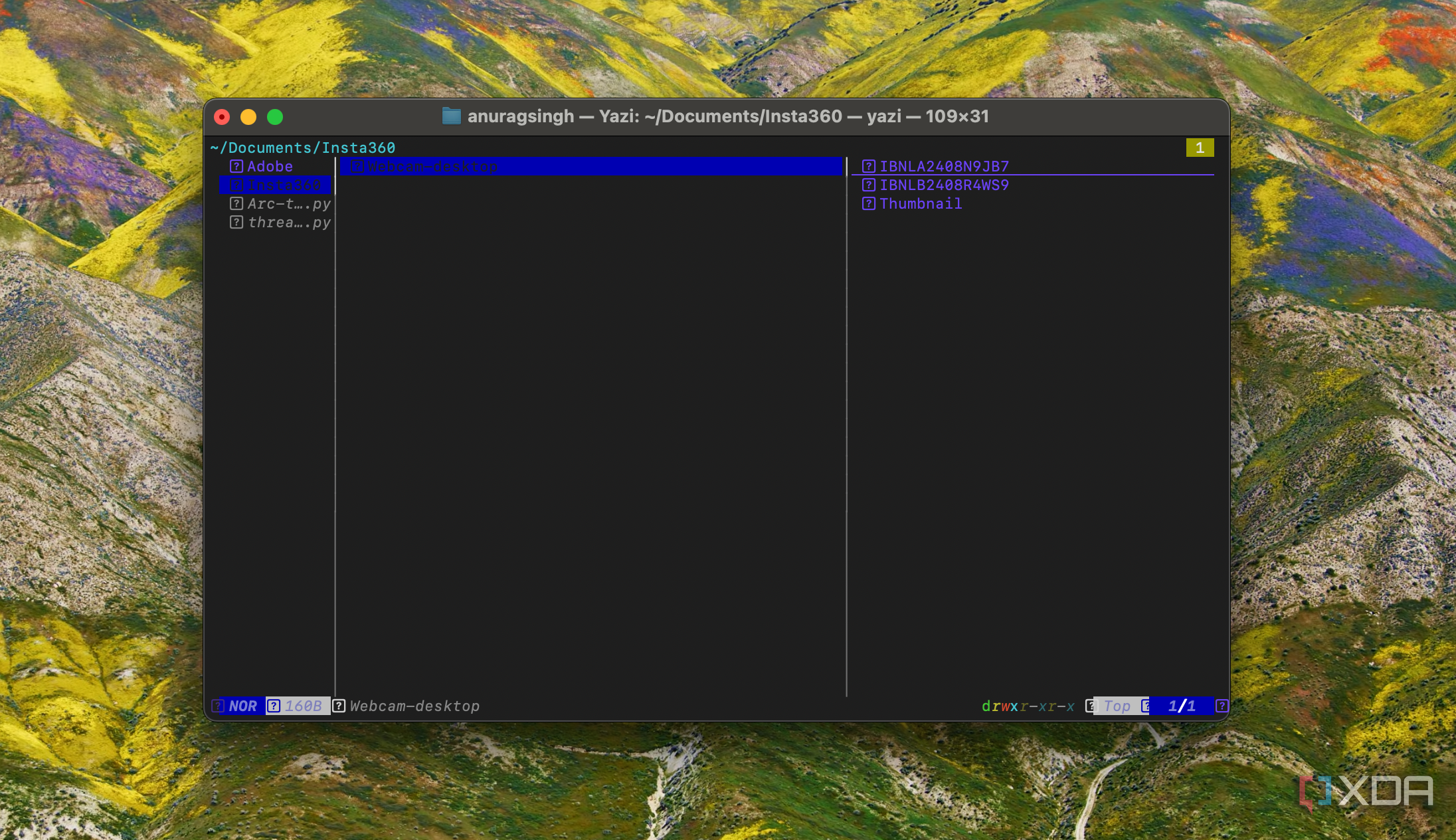
Task: Click the NOR mode indicator
Action: (x=242, y=706)
